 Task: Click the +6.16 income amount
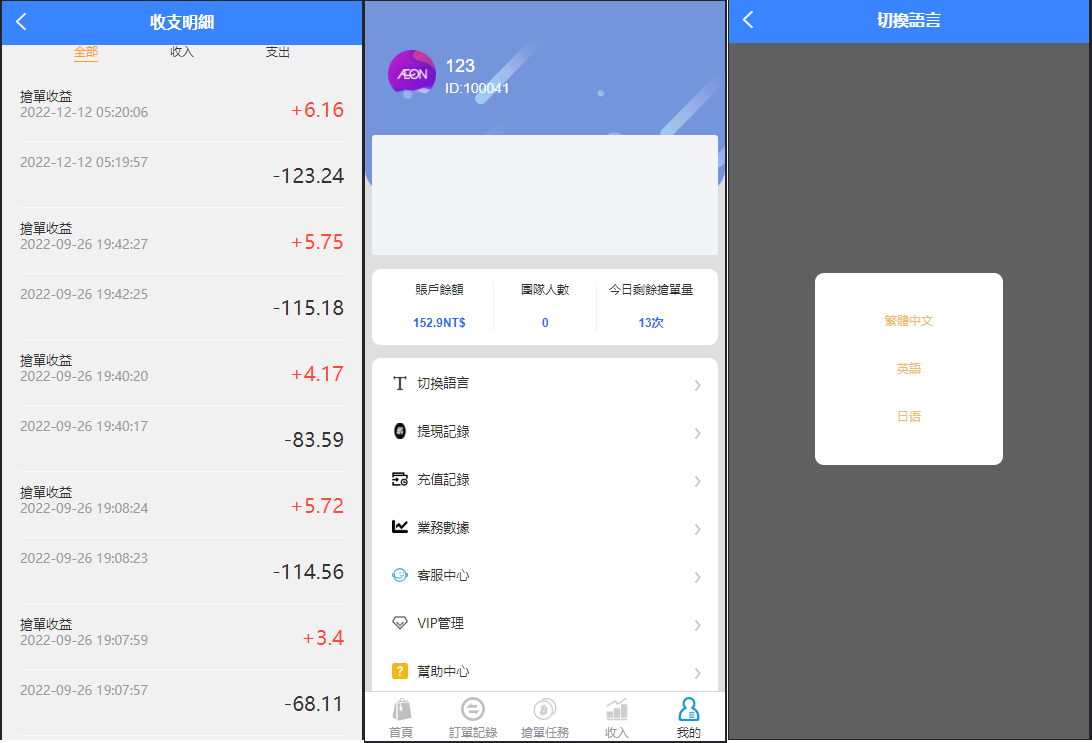317,110
